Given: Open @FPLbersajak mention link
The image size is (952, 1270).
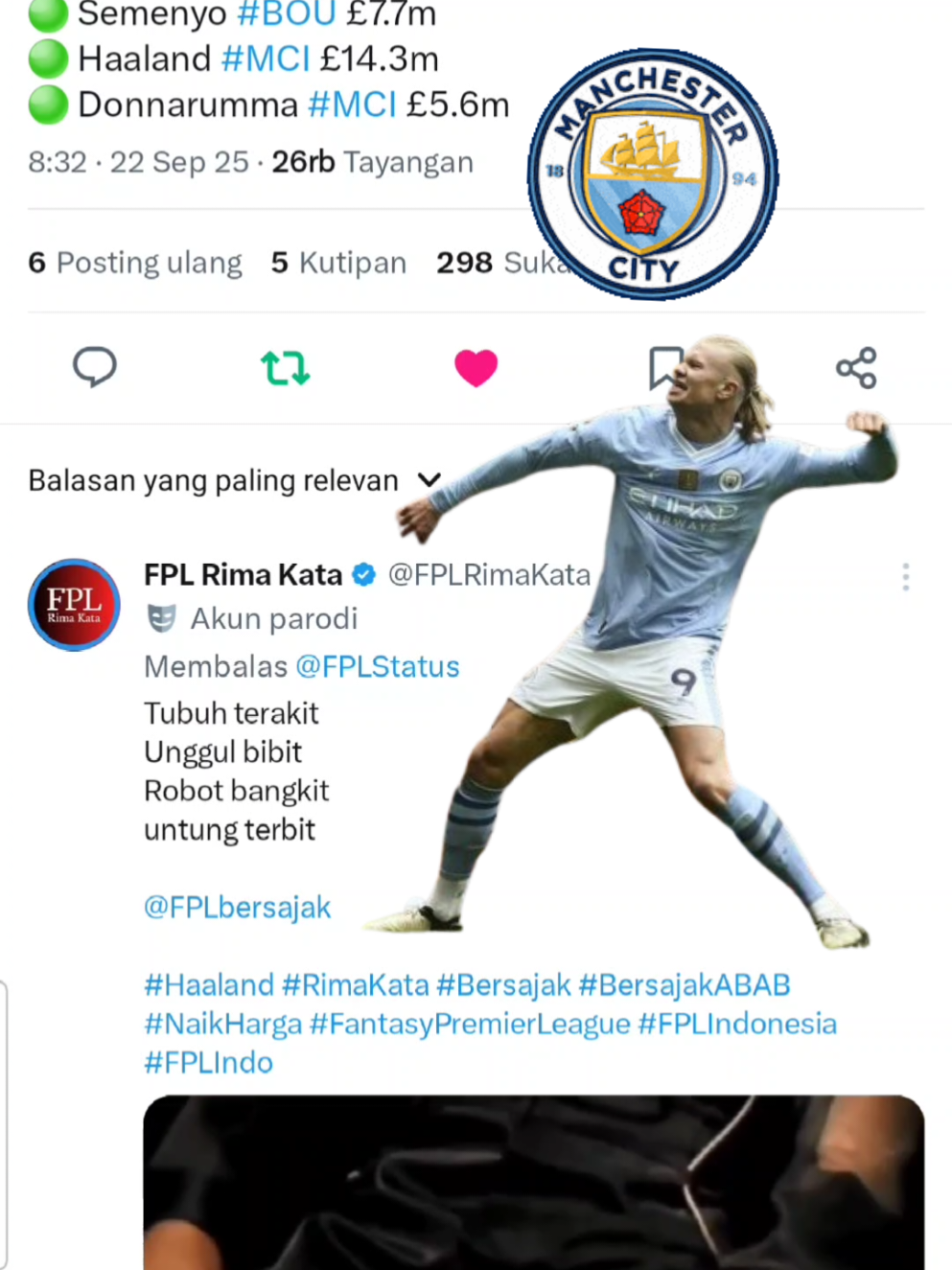Looking at the screenshot, I should (x=238, y=907).
